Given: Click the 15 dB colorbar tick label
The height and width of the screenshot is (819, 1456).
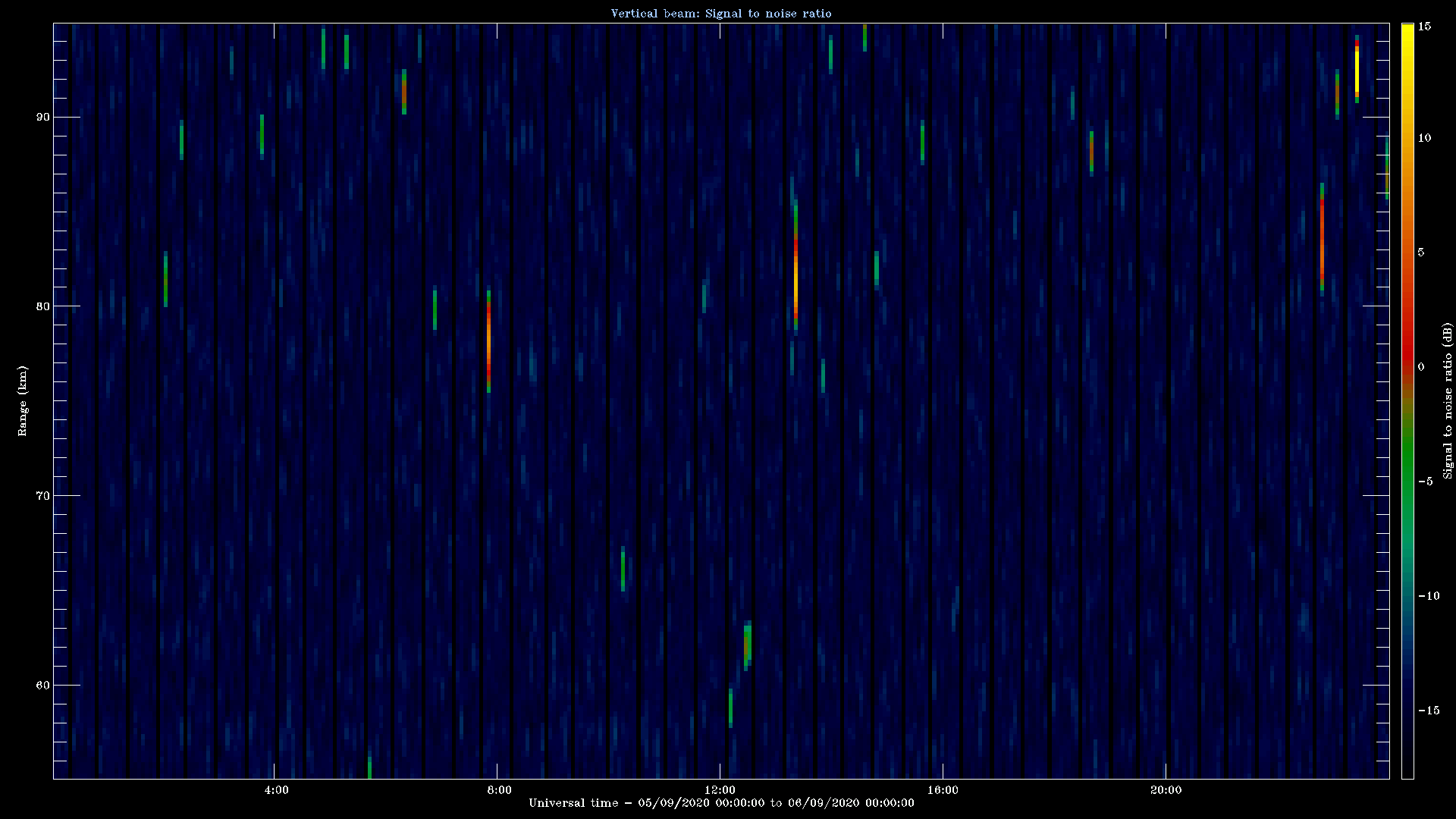Looking at the screenshot, I should coord(1424,26).
